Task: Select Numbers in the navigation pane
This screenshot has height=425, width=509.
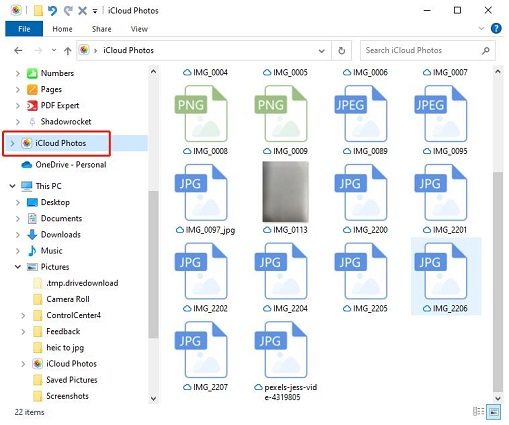Action: point(57,73)
